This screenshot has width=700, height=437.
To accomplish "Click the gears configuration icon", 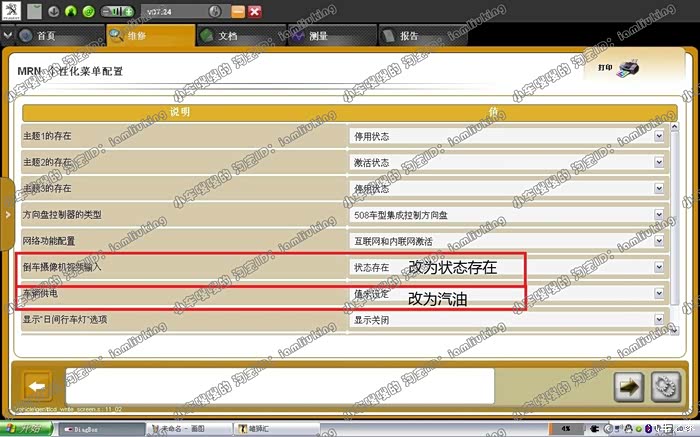I will coord(661,387).
